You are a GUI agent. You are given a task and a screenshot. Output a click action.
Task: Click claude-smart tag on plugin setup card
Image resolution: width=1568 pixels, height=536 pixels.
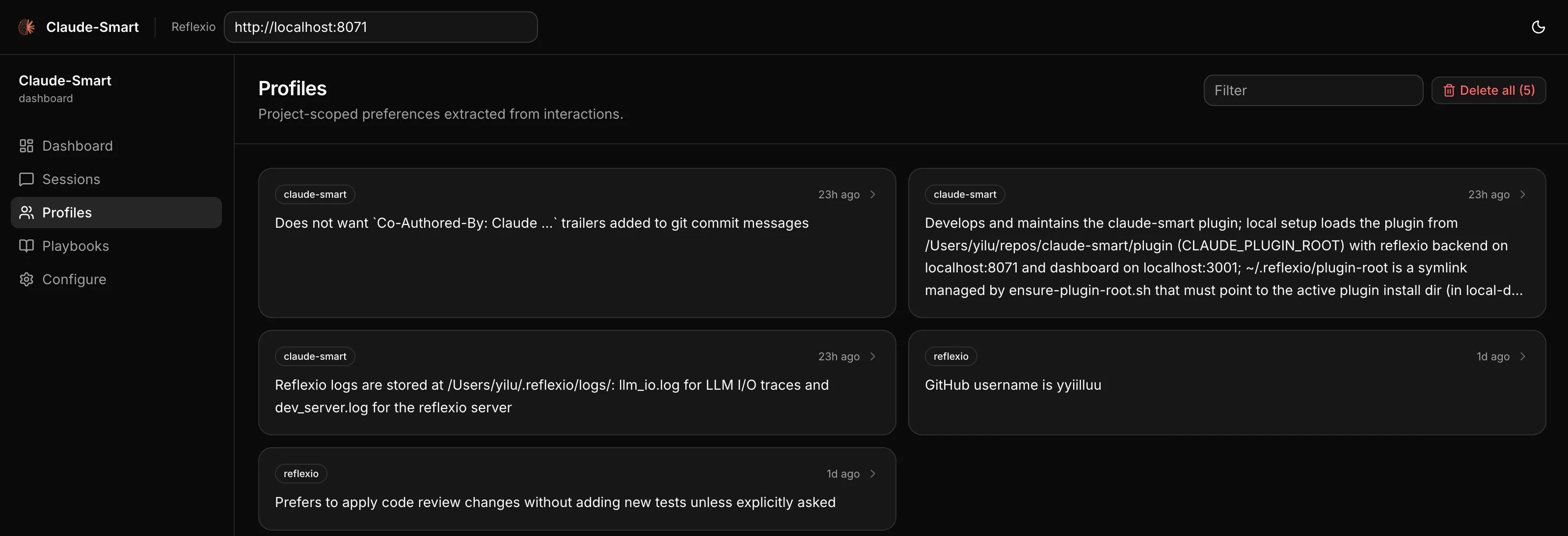965,195
